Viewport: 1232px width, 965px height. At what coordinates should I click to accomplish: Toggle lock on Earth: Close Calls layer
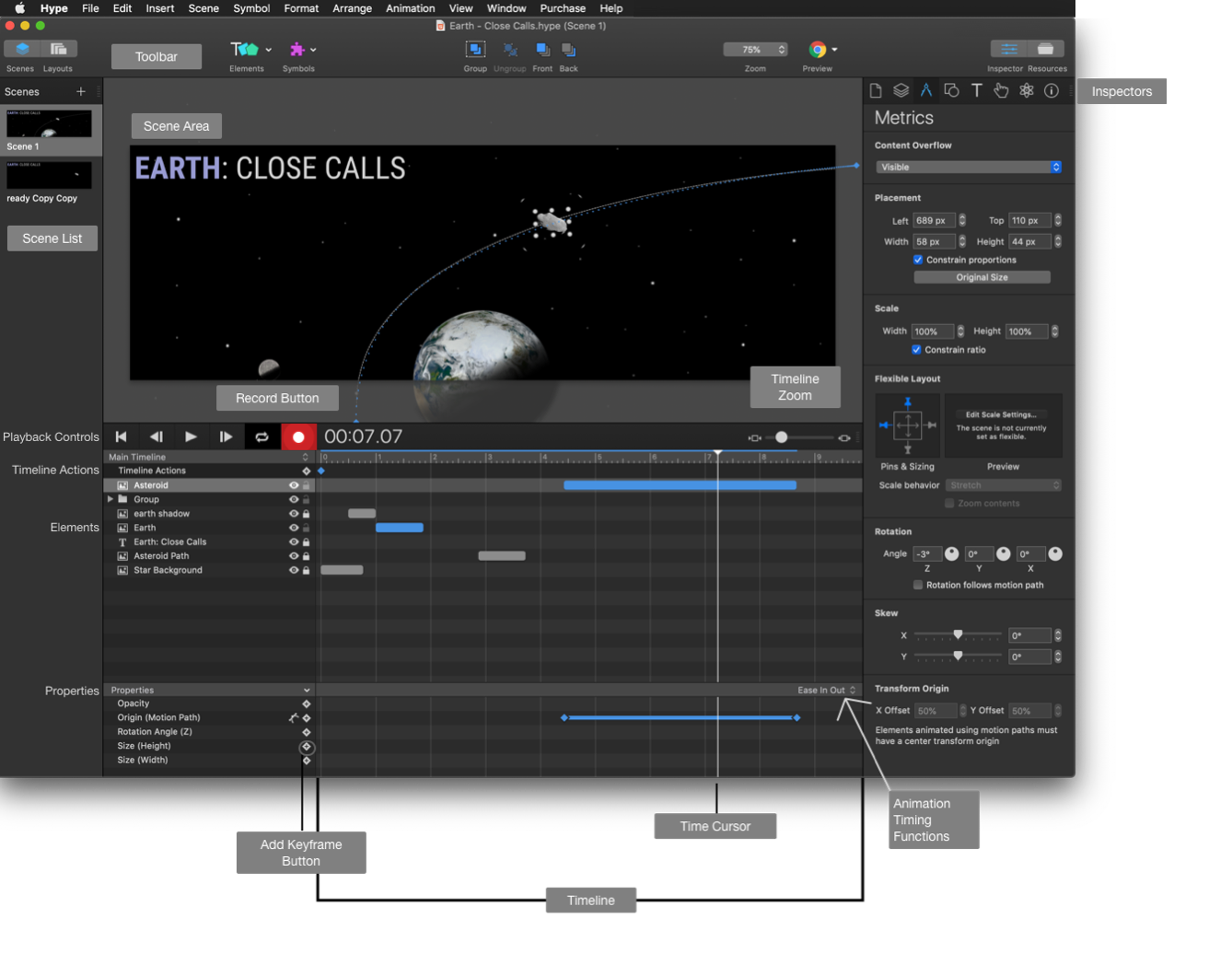pos(306,541)
